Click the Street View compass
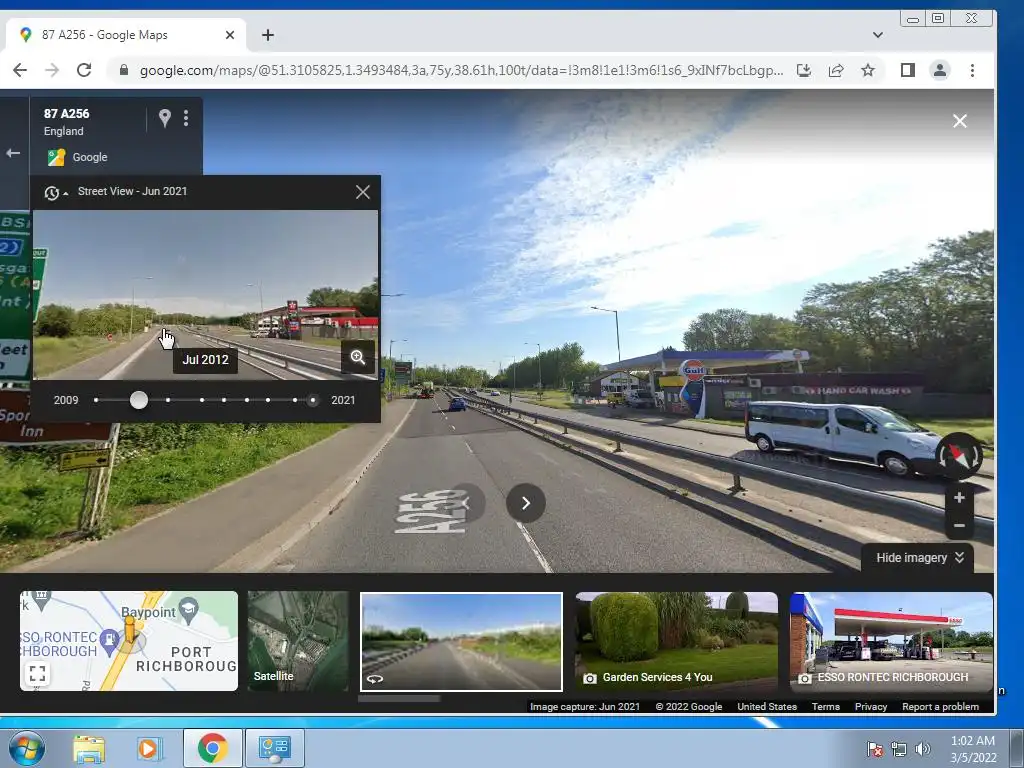 [x=959, y=455]
